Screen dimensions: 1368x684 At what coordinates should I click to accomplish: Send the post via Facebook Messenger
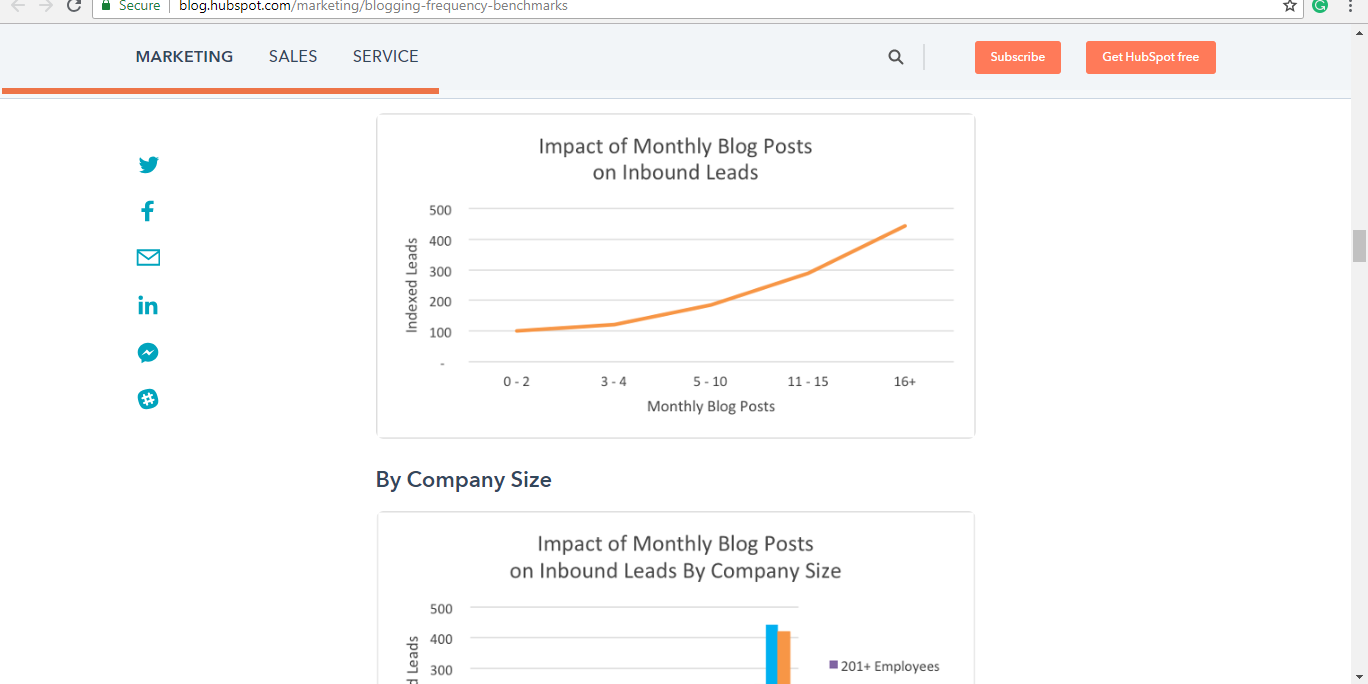point(148,352)
